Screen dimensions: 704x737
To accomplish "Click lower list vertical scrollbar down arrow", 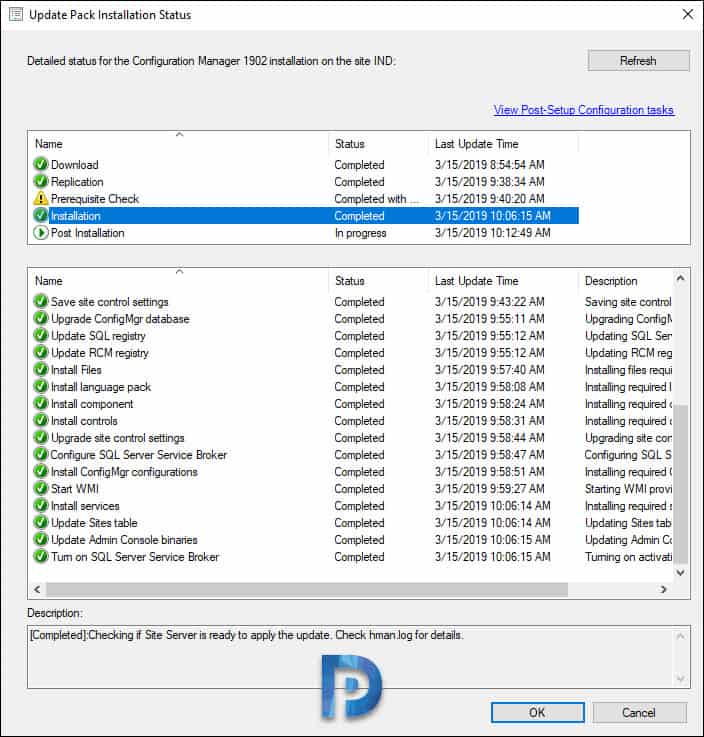I will [680, 572].
